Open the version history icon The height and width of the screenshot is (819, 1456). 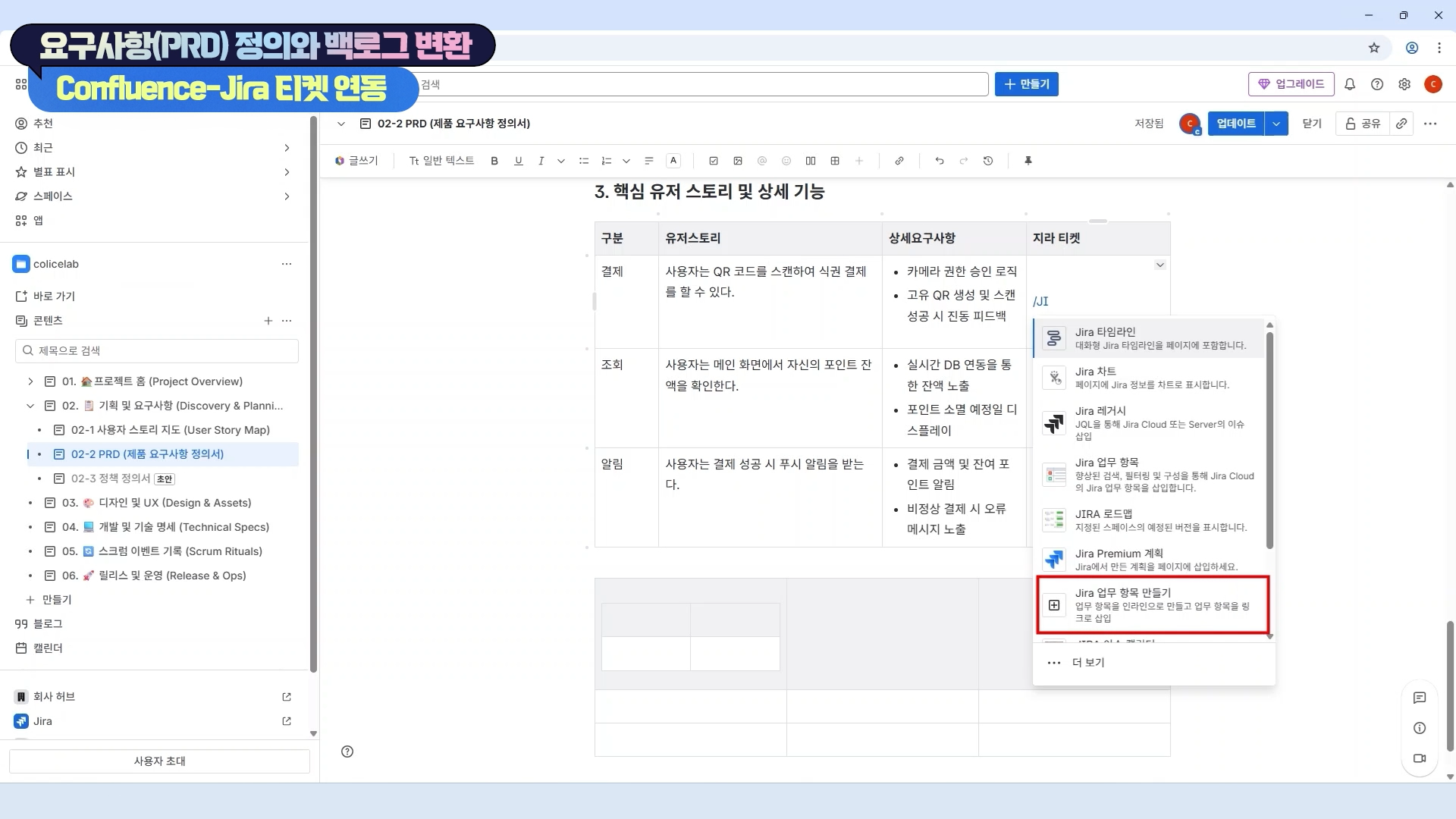click(988, 161)
